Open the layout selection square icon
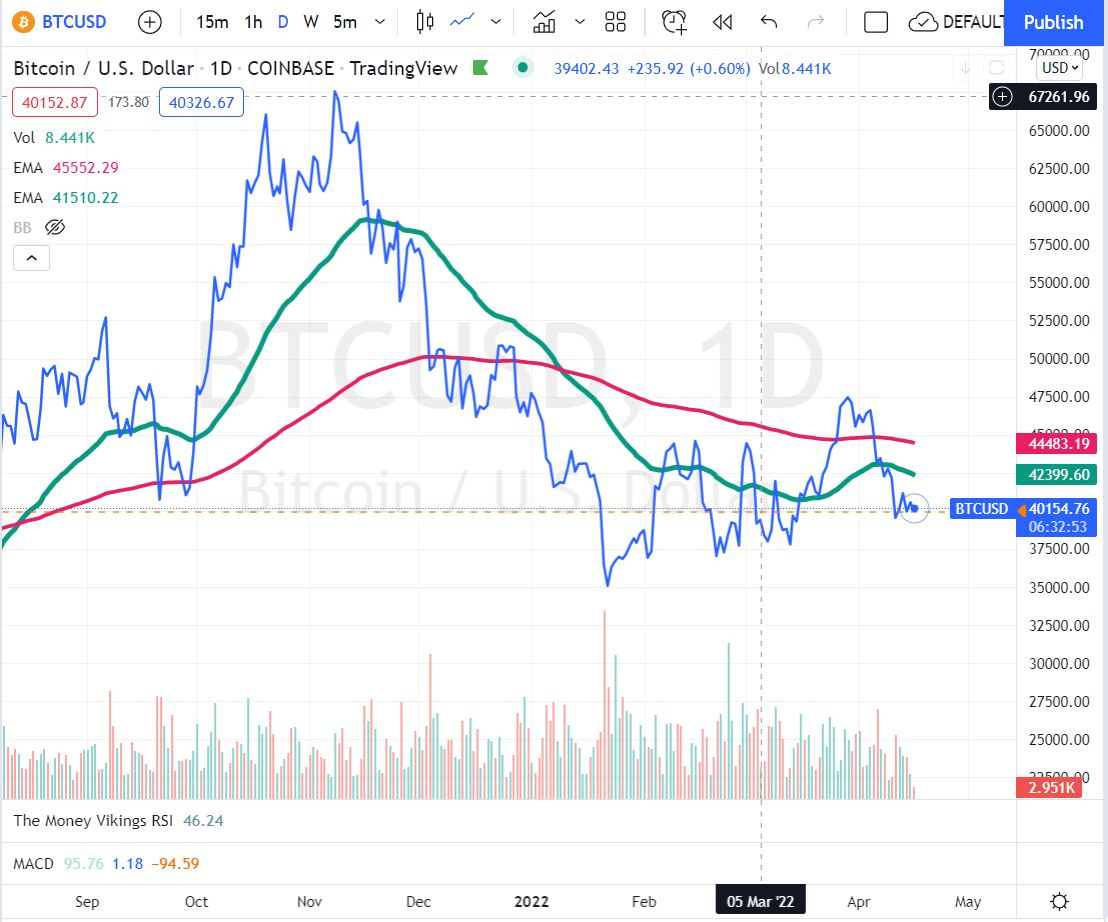 (876, 23)
